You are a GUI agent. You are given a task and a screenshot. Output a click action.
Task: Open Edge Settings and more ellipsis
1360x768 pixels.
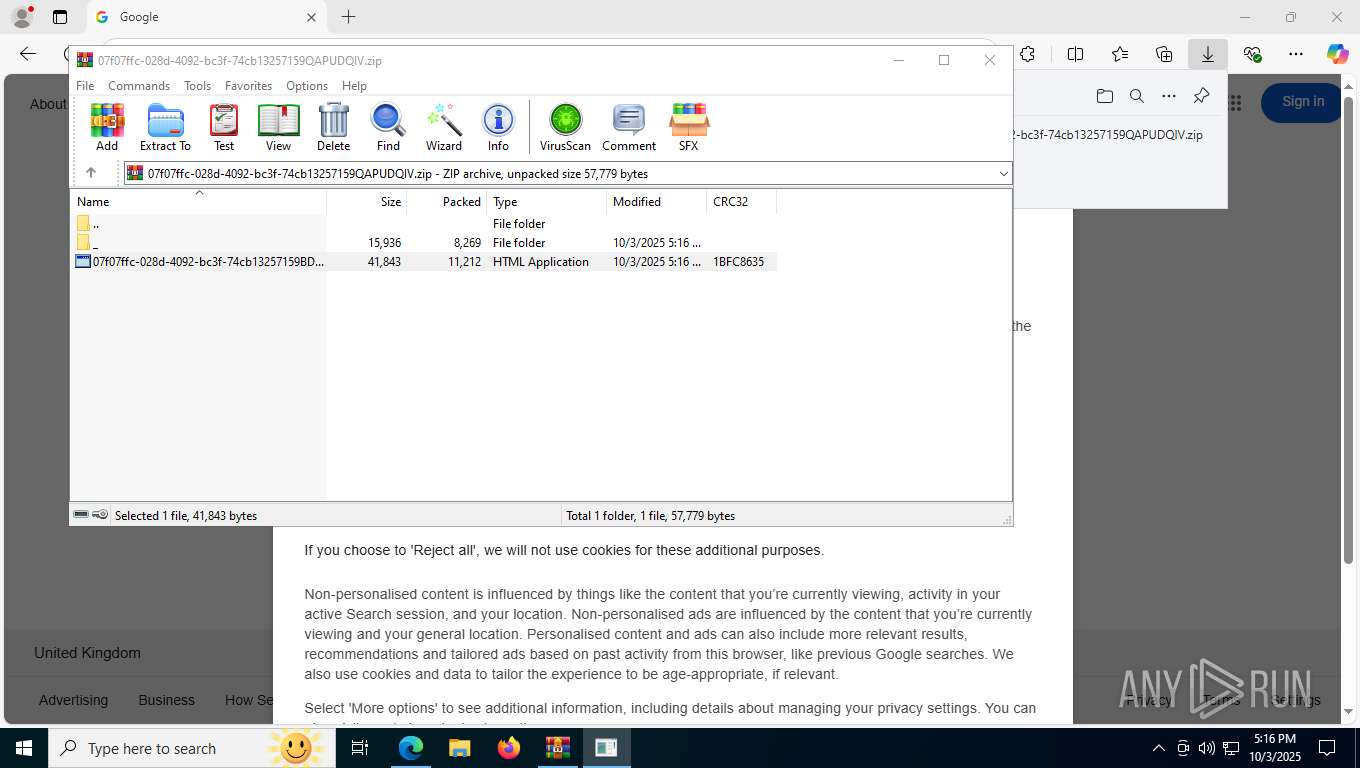pyautogui.click(x=1296, y=54)
